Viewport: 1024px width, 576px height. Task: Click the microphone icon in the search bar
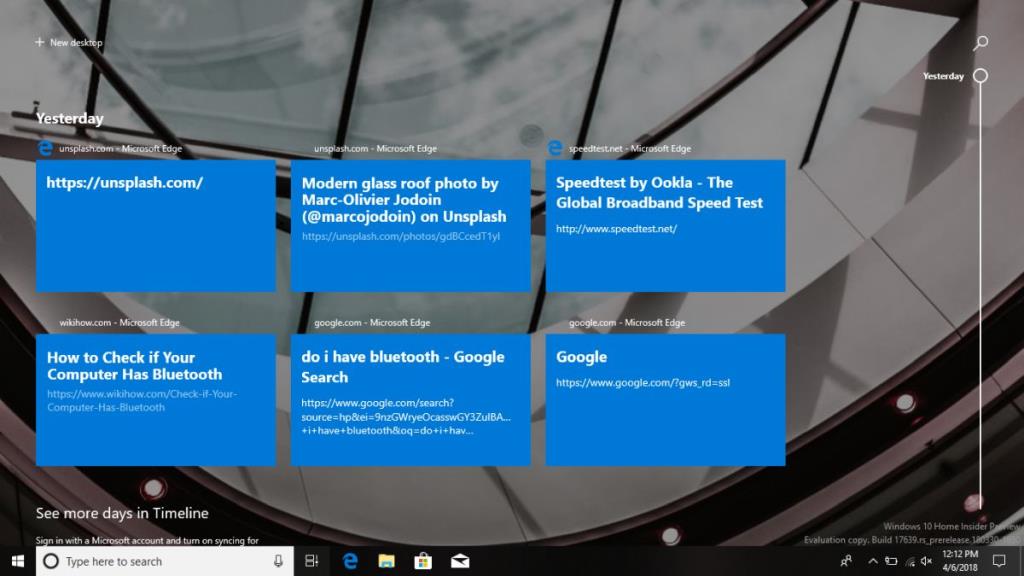(x=280, y=561)
